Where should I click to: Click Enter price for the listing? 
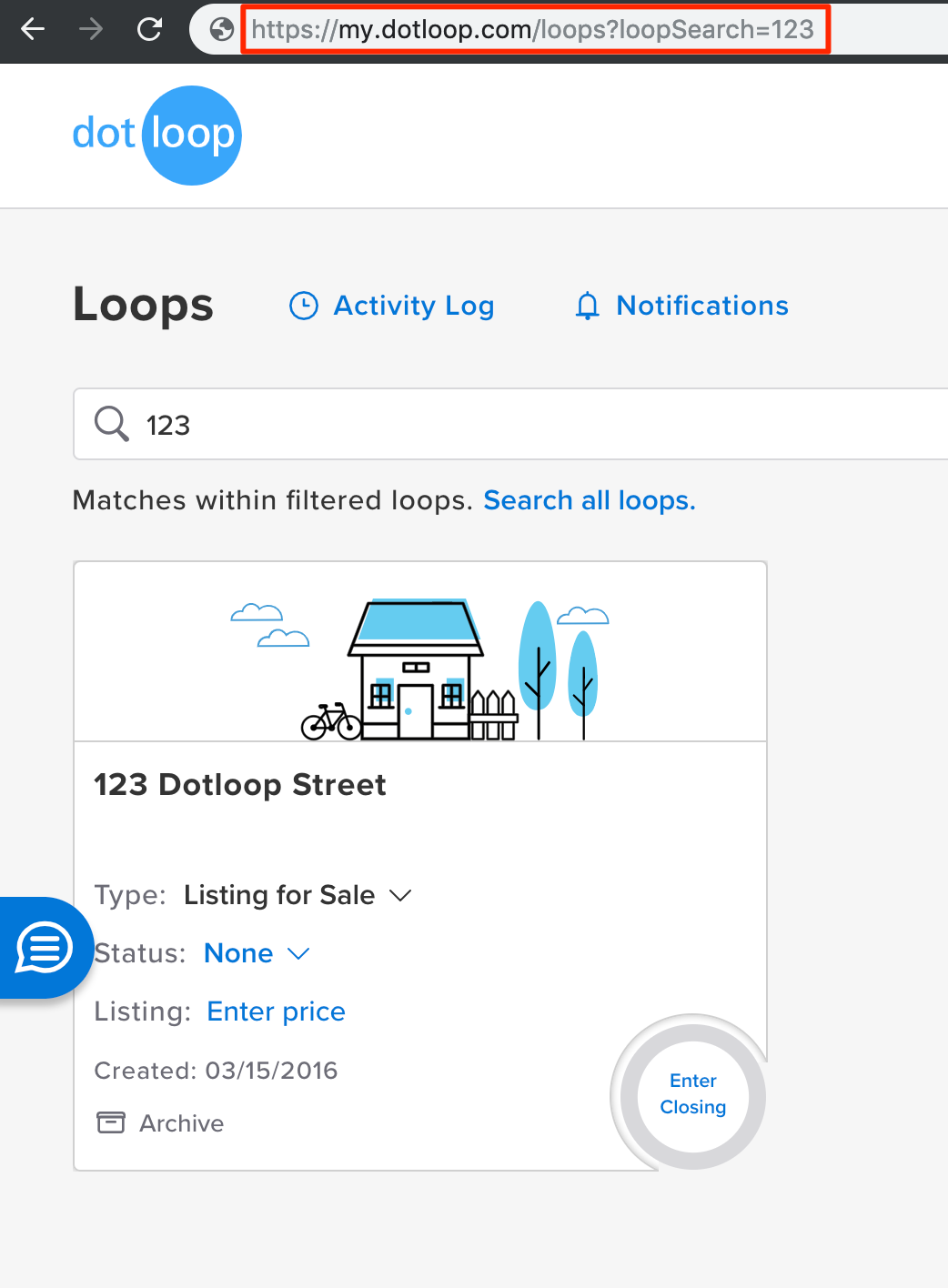point(276,1011)
